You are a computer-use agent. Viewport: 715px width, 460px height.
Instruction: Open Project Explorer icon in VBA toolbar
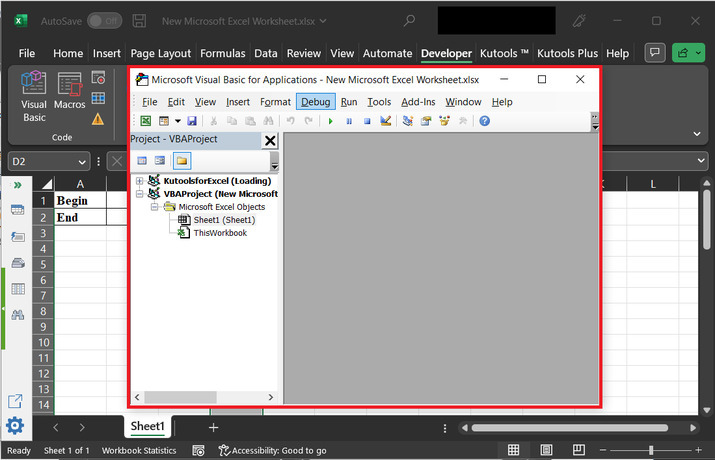click(408, 121)
